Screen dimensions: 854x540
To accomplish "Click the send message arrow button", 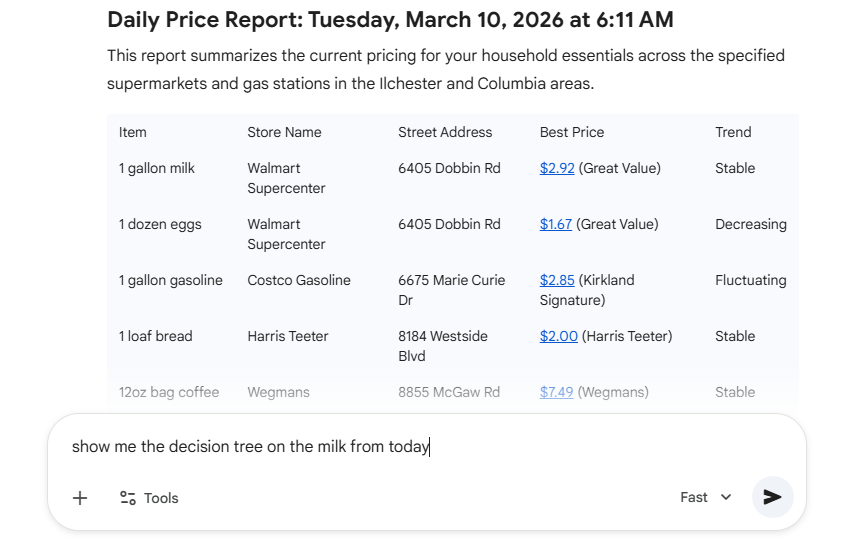I will 772,497.
